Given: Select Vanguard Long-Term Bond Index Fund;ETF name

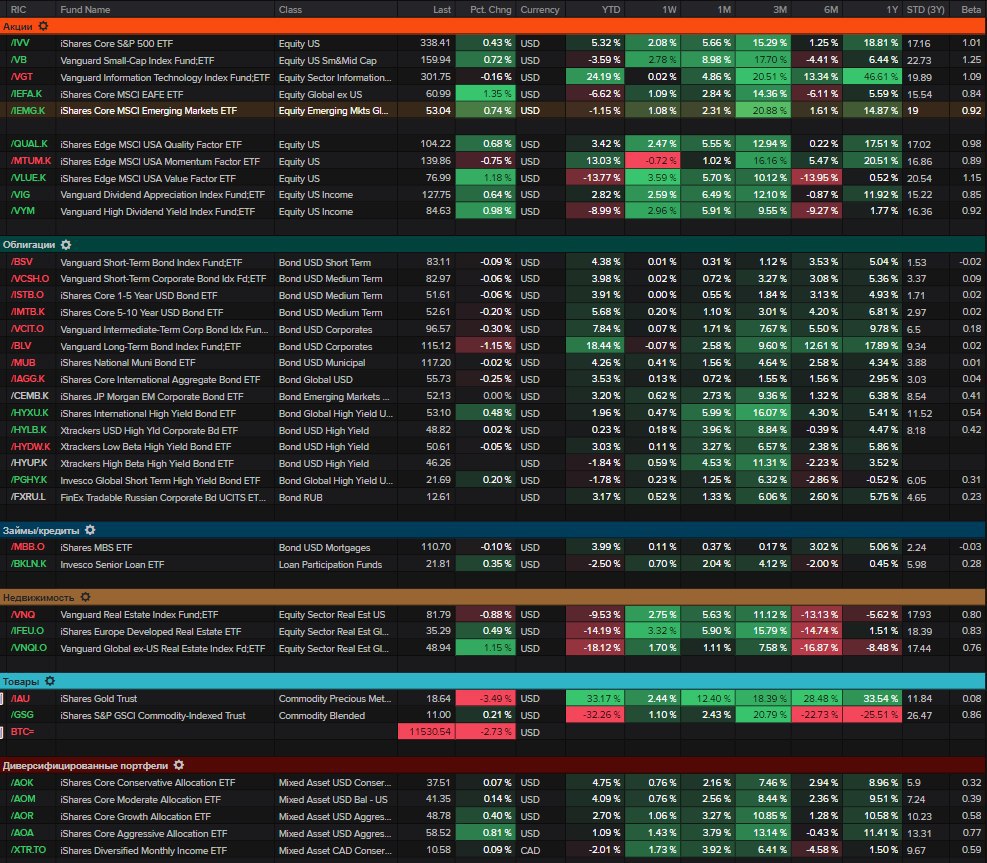Looking at the screenshot, I should pos(150,346).
